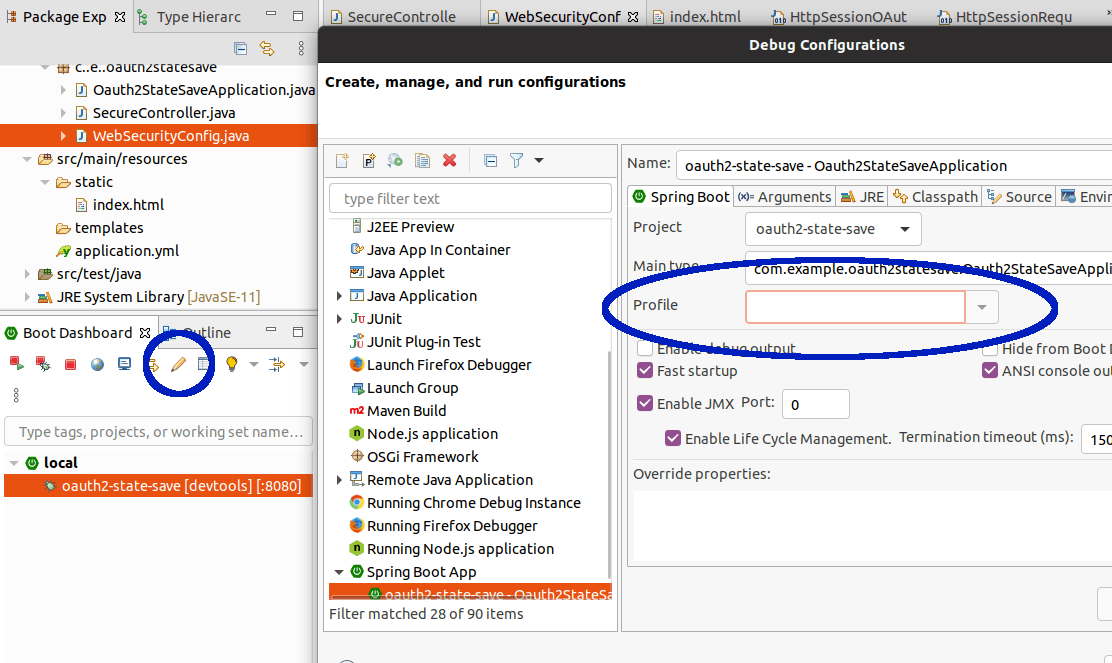Collapse all launch configuration types
Image resolution: width=1112 pixels, height=663 pixels.
[492, 160]
